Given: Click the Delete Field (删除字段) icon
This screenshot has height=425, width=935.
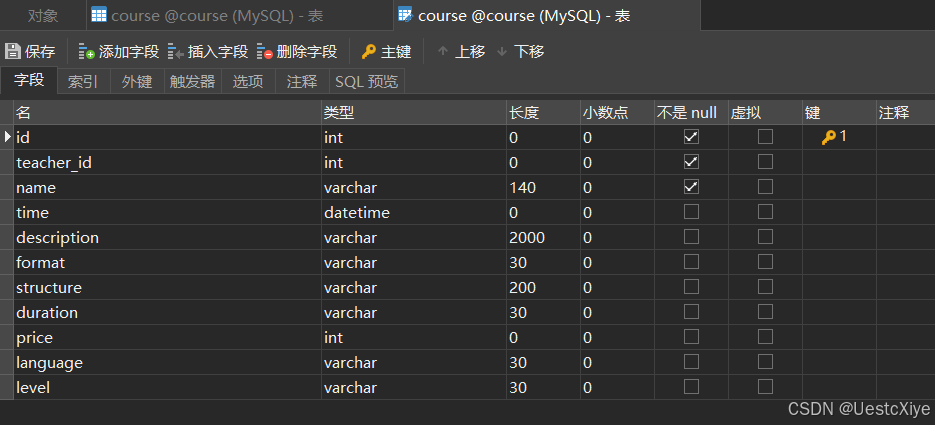Looking at the screenshot, I should pos(265,52).
